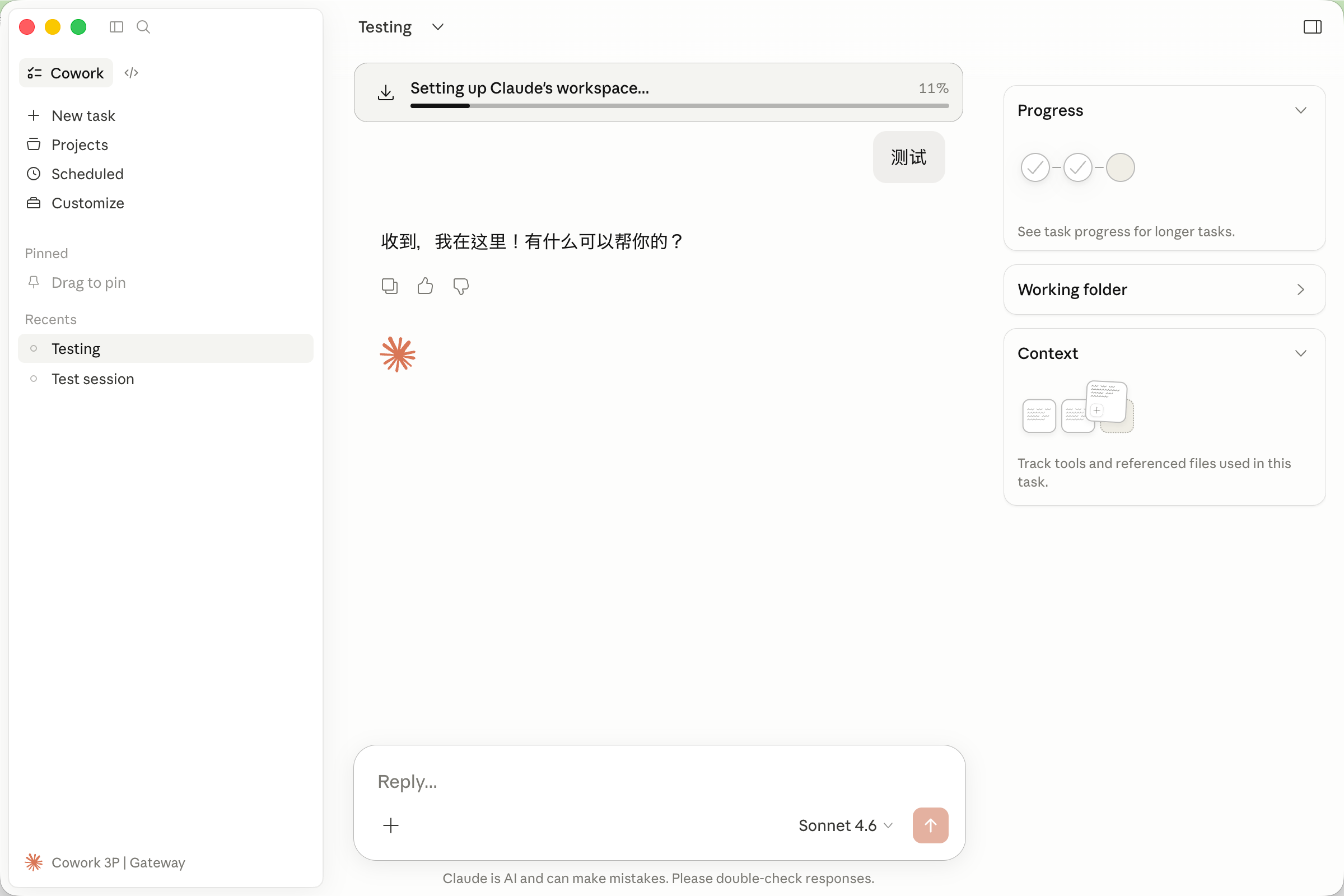Open the Test session recent task
The width and height of the screenshot is (1344, 896).
pyautogui.click(x=166, y=379)
